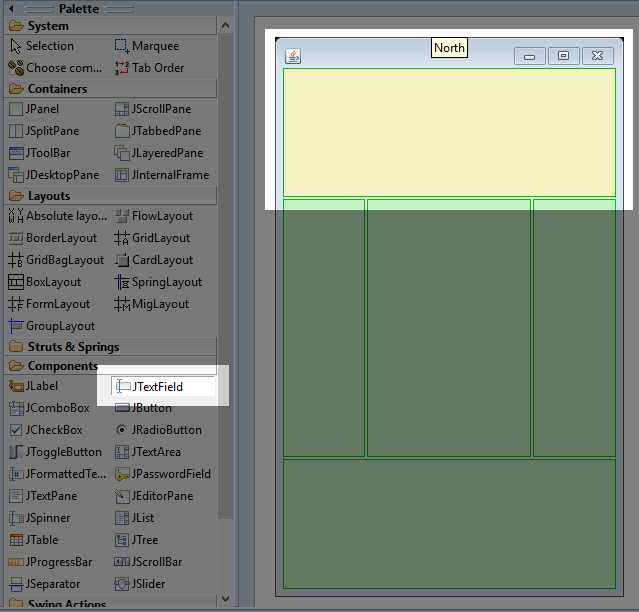This screenshot has height=612, width=639.
Task: Pick JScrollBar component
Action: click(x=148, y=562)
